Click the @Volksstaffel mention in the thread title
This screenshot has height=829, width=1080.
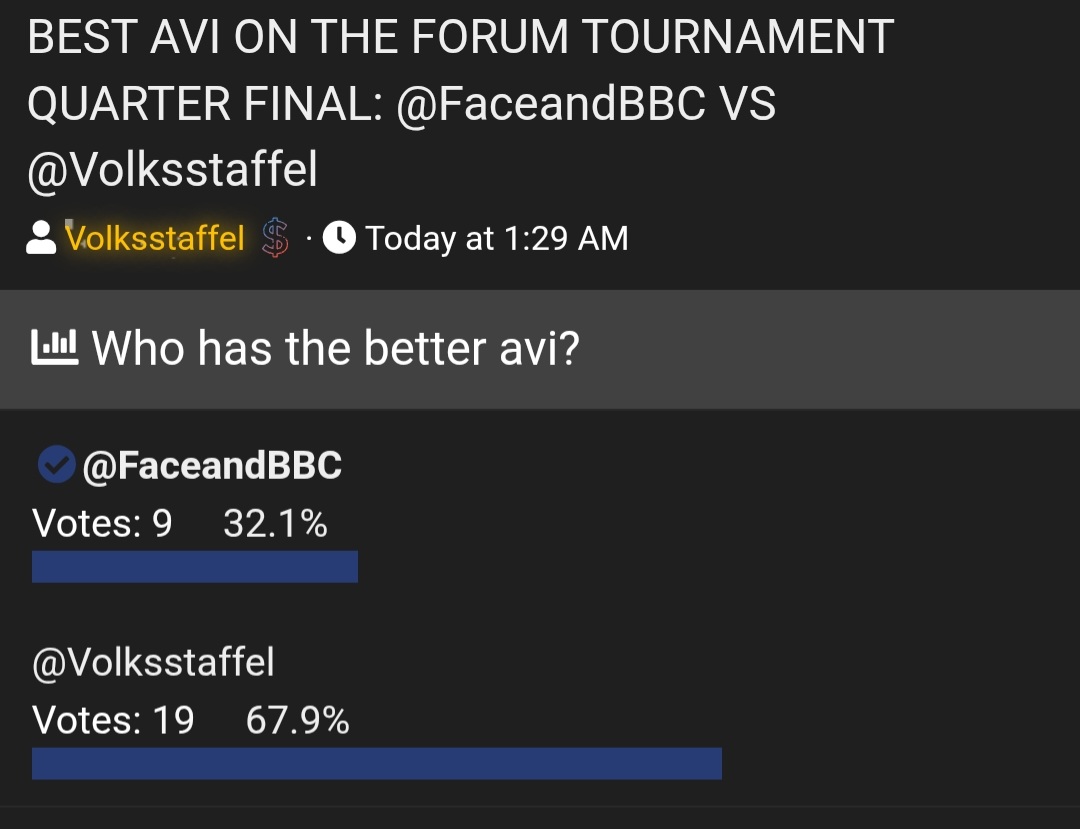coord(172,170)
